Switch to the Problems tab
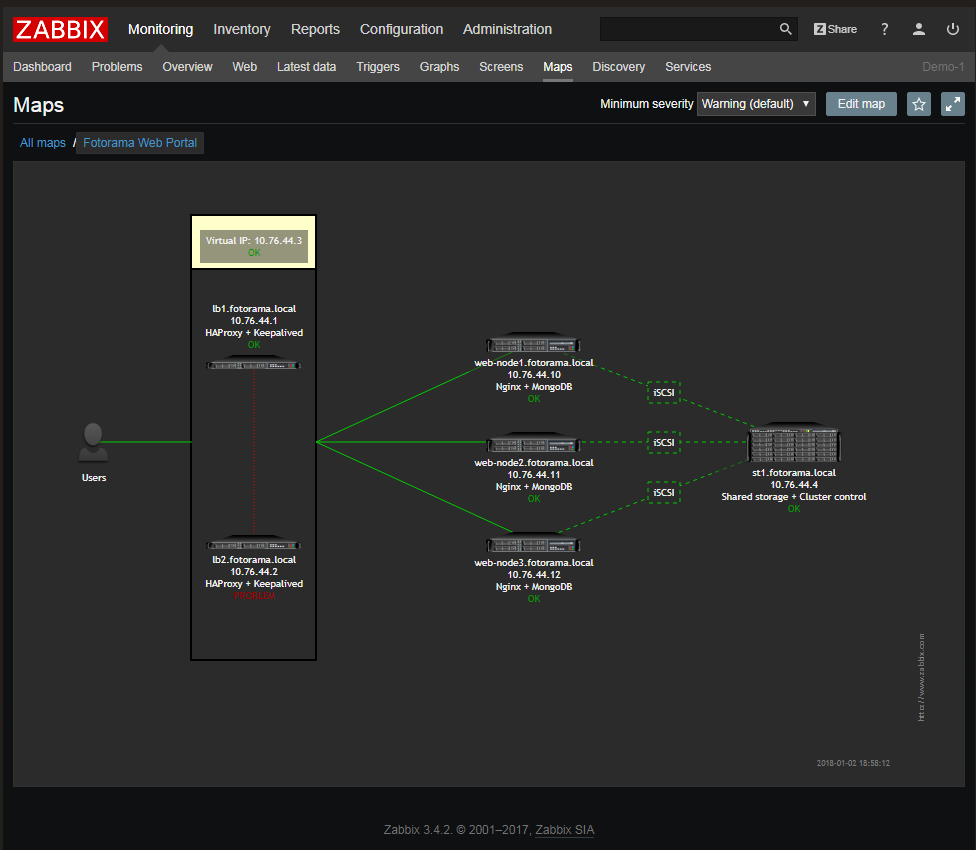Screen dimensions: 976x850 click(x=117, y=66)
